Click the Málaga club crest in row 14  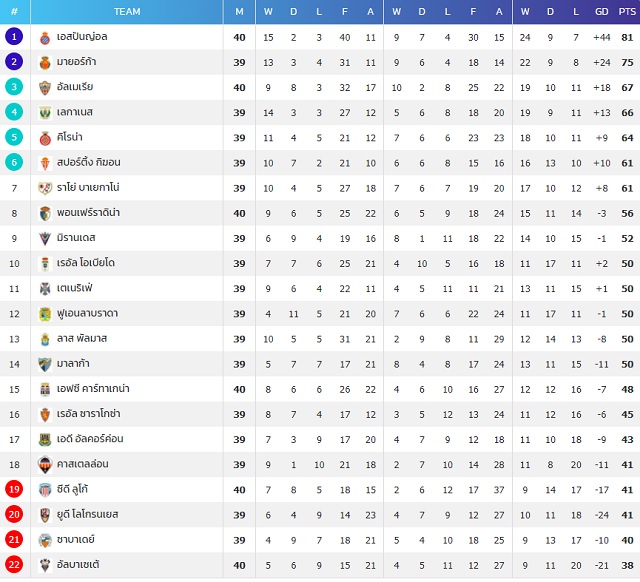[45, 364]
